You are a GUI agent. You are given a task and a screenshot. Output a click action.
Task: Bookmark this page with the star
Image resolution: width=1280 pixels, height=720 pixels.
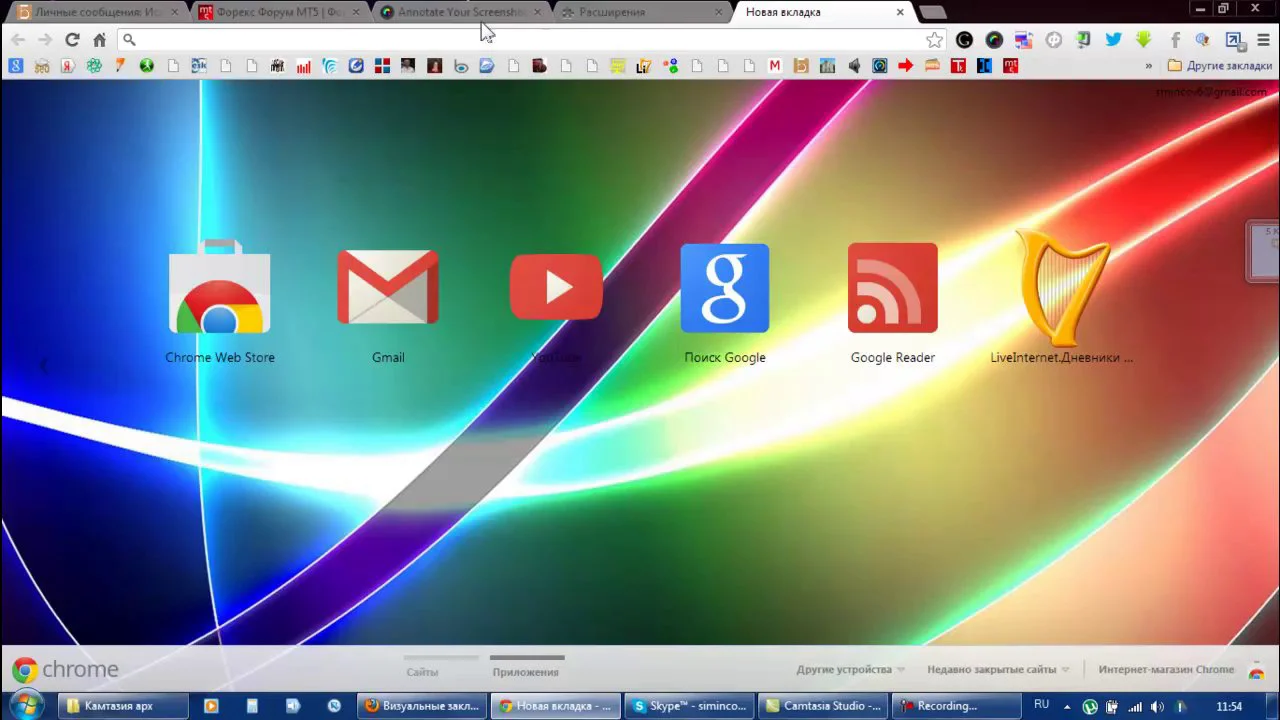pos(934,40)
